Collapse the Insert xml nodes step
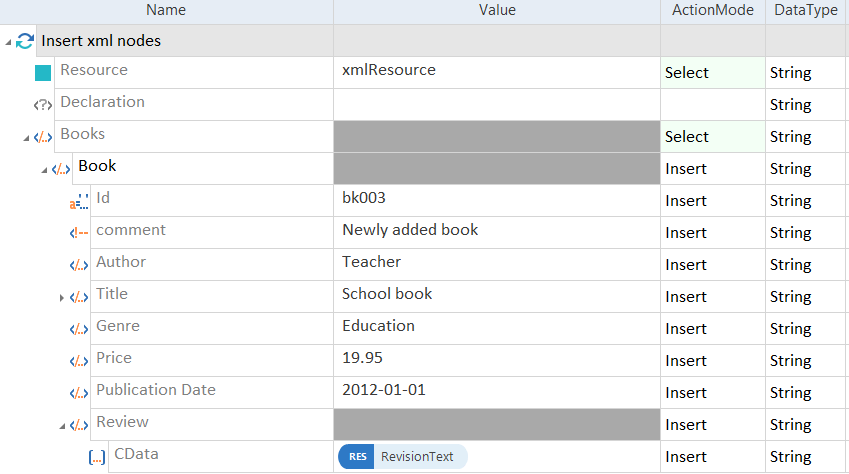The width and height of the screenshot is (849, 474). point(9,42)
